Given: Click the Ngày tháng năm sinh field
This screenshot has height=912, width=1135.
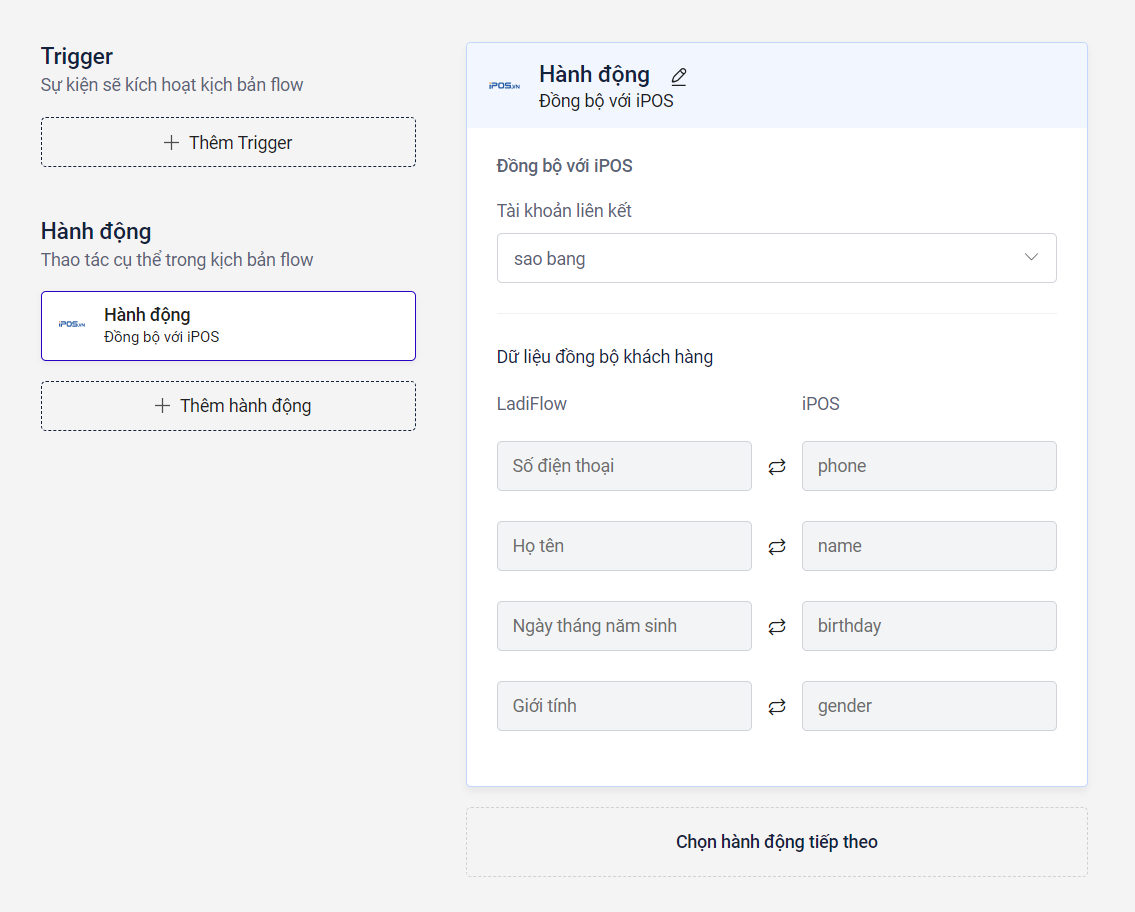Looking at the screenshot, I should pos(624,626).
